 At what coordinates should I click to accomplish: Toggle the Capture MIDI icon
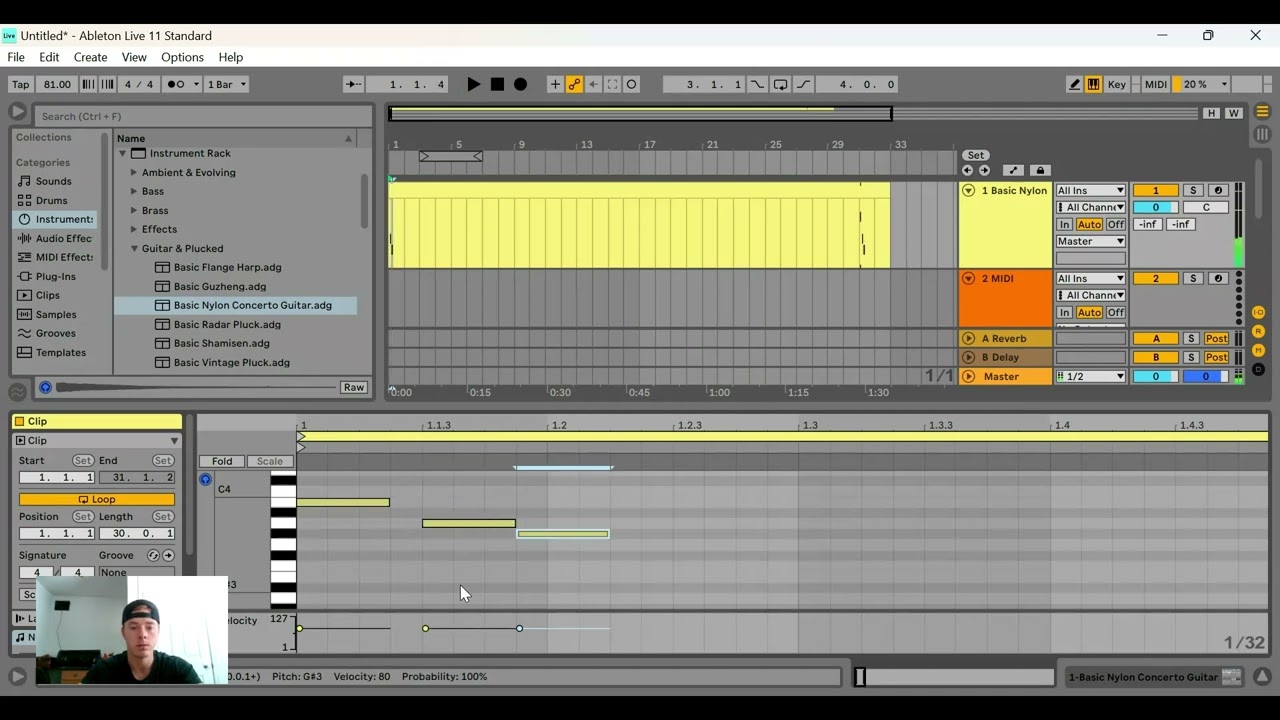612,84
